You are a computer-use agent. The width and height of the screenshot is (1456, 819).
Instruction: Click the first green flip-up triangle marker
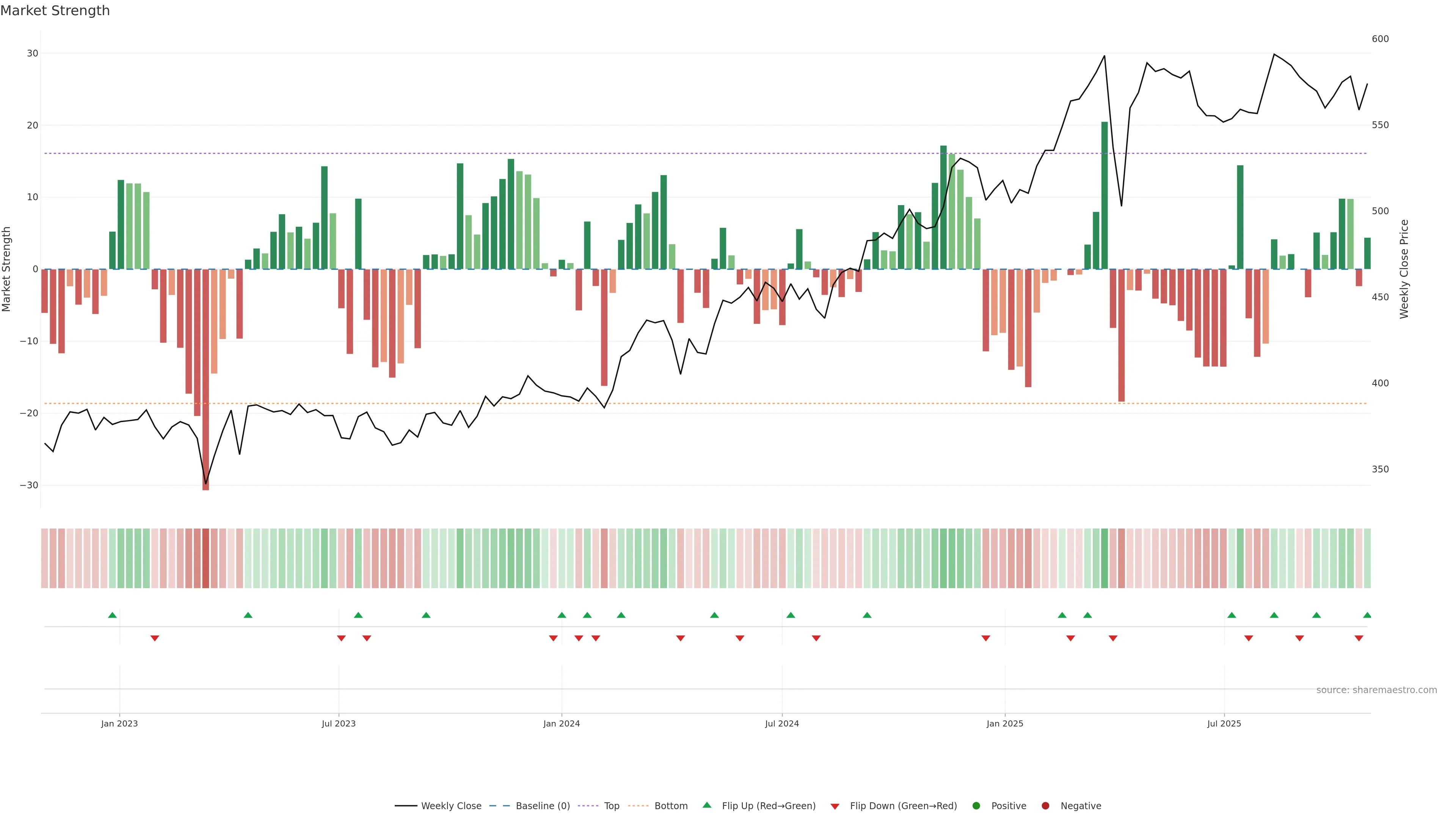(x=112, y=615)
